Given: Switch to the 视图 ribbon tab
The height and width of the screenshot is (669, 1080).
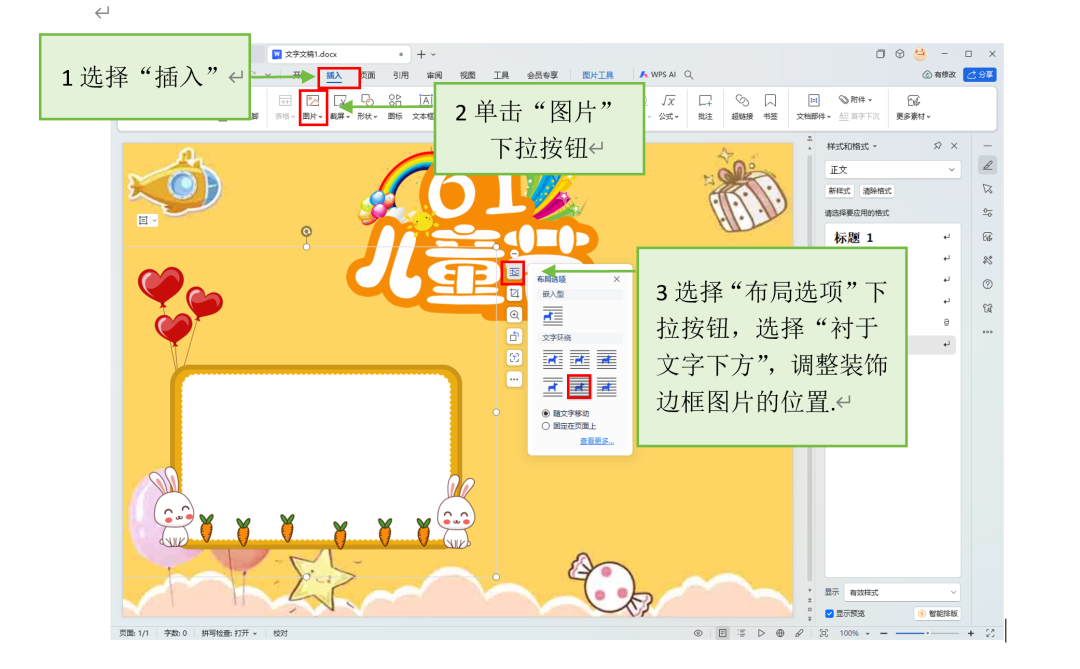Looking at the screenshot, I should [x=468, y=75].
